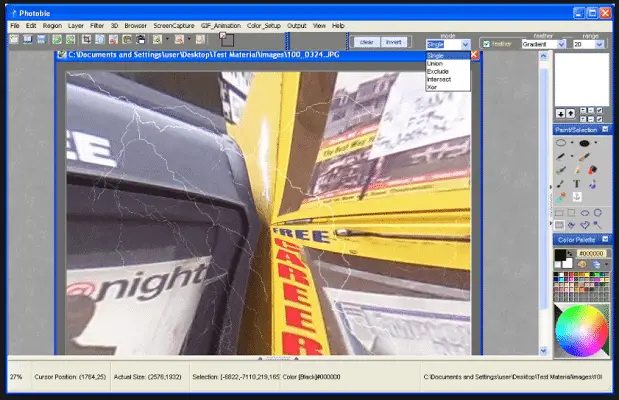
Task: Select the paintbrush tool
Action: [x=584, y=157]
